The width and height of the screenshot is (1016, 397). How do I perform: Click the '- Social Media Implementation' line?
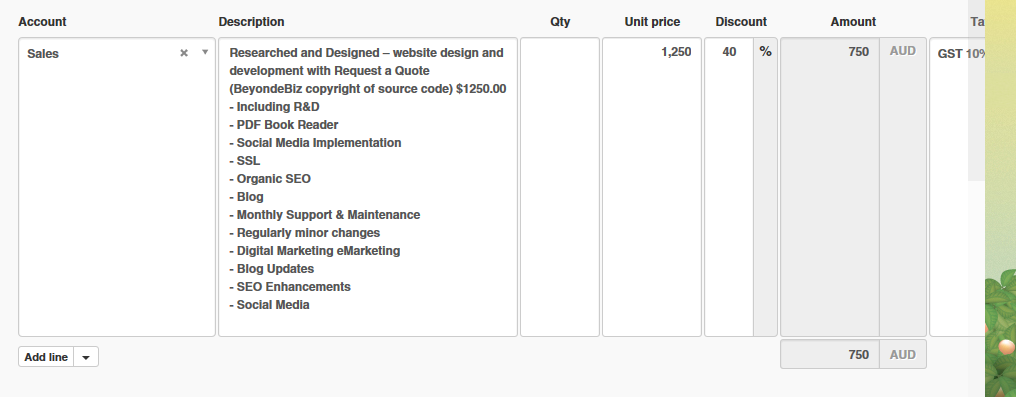pyautogui.click(x=316, y=143)
